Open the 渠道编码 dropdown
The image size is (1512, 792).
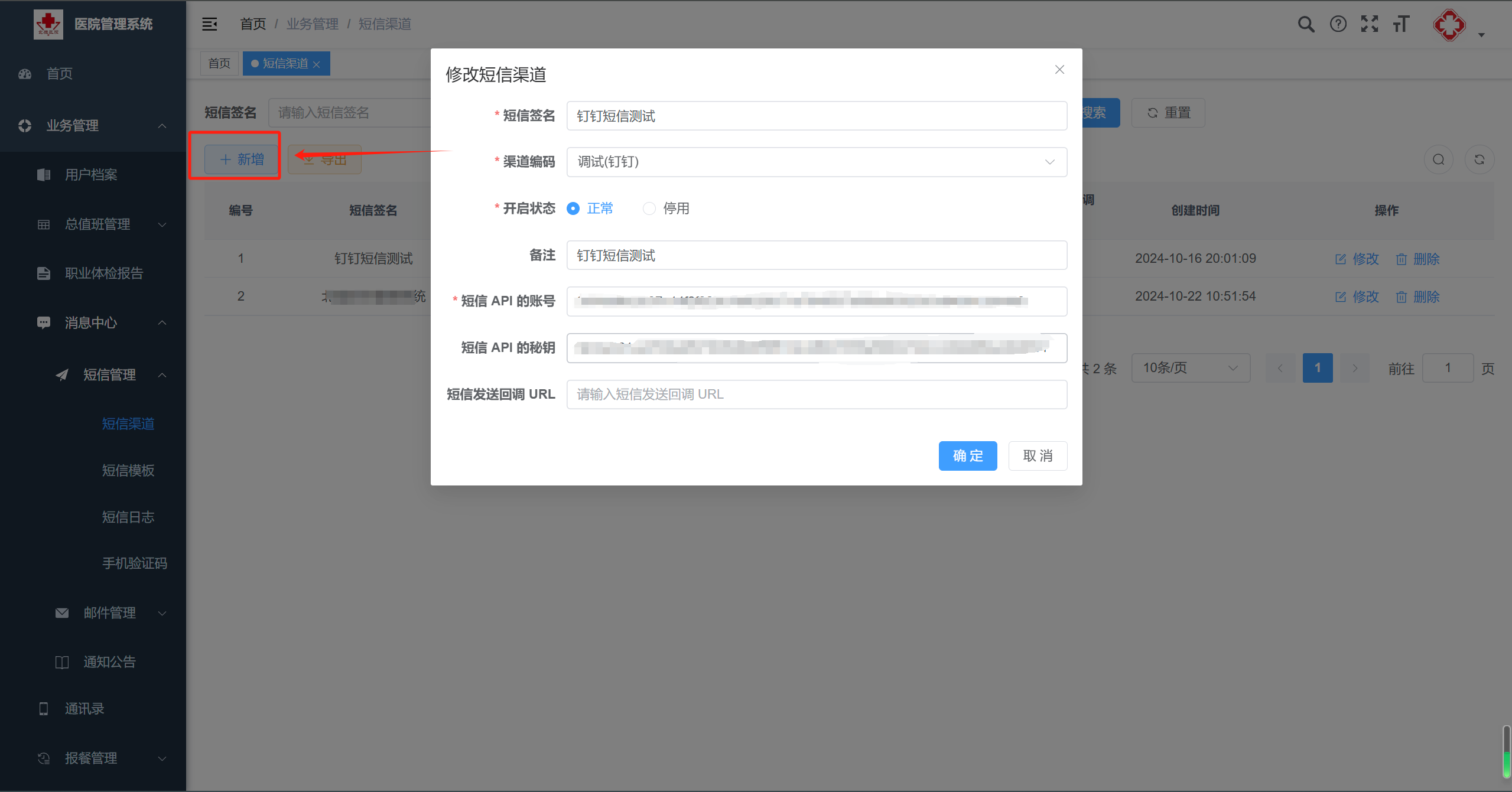point(816,162)
